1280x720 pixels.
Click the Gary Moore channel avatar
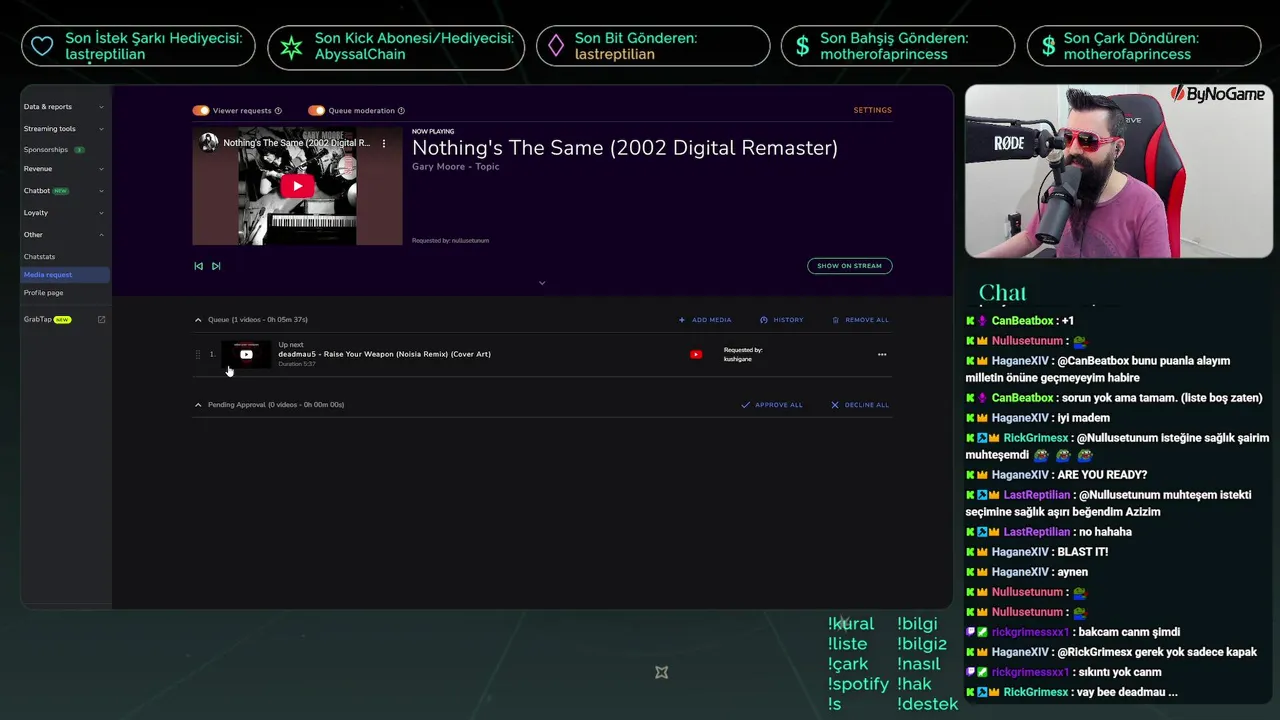click(209, 142)
